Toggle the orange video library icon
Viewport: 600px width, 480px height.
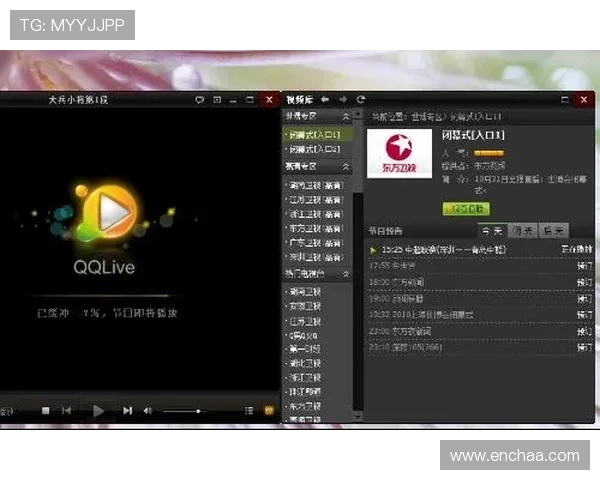pyautogui.click(x=269, y=411)
